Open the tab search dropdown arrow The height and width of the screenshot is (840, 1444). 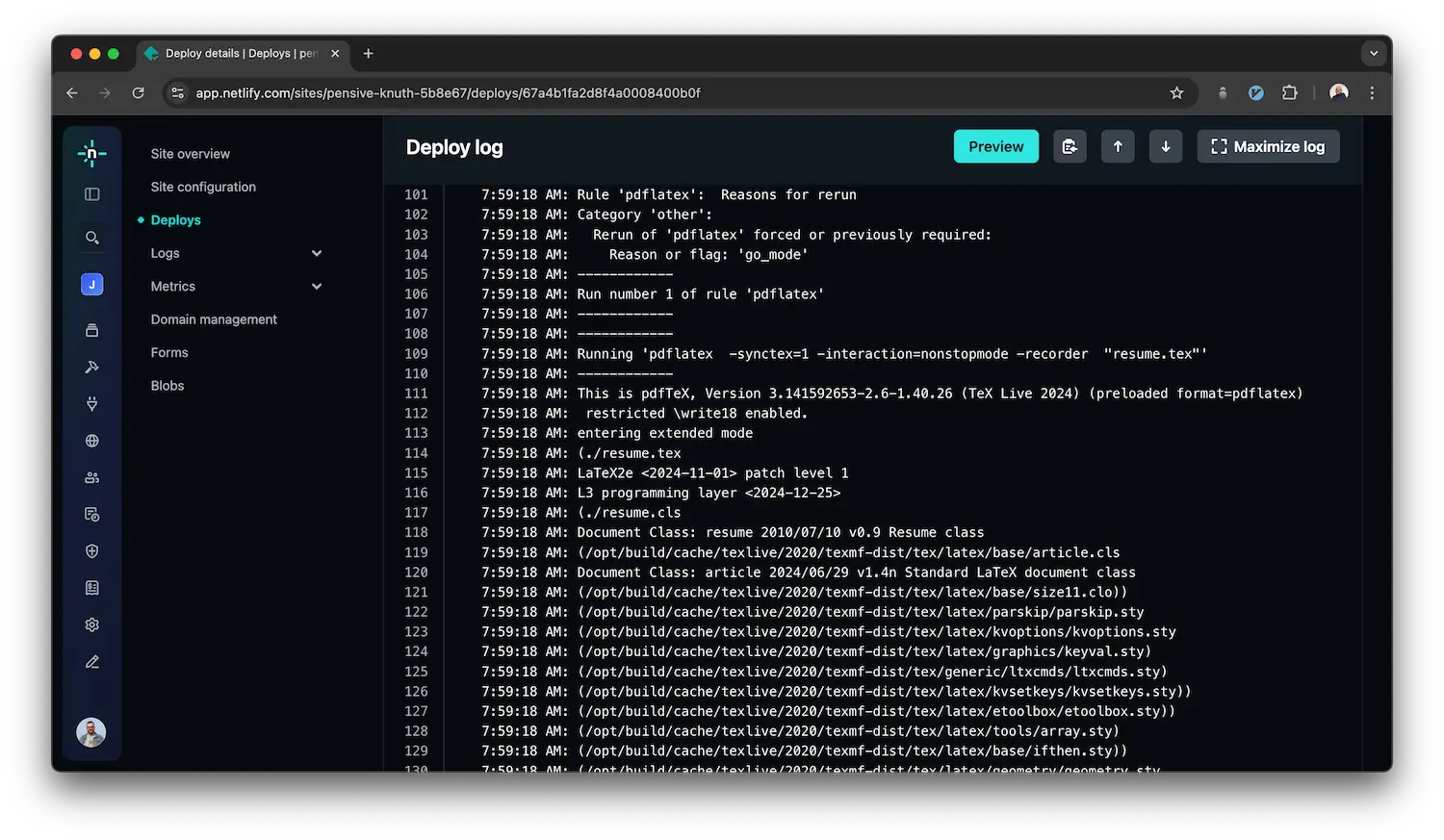[1374, 54]
